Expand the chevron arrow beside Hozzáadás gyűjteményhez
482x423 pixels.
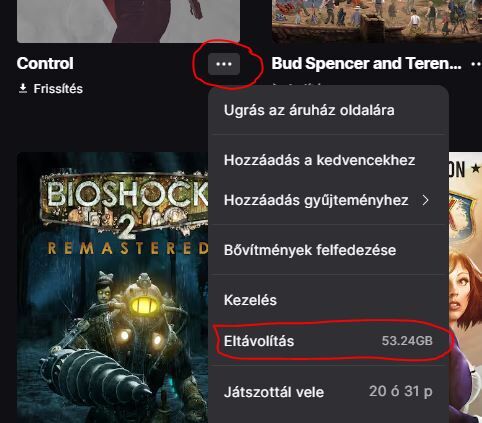425,200
